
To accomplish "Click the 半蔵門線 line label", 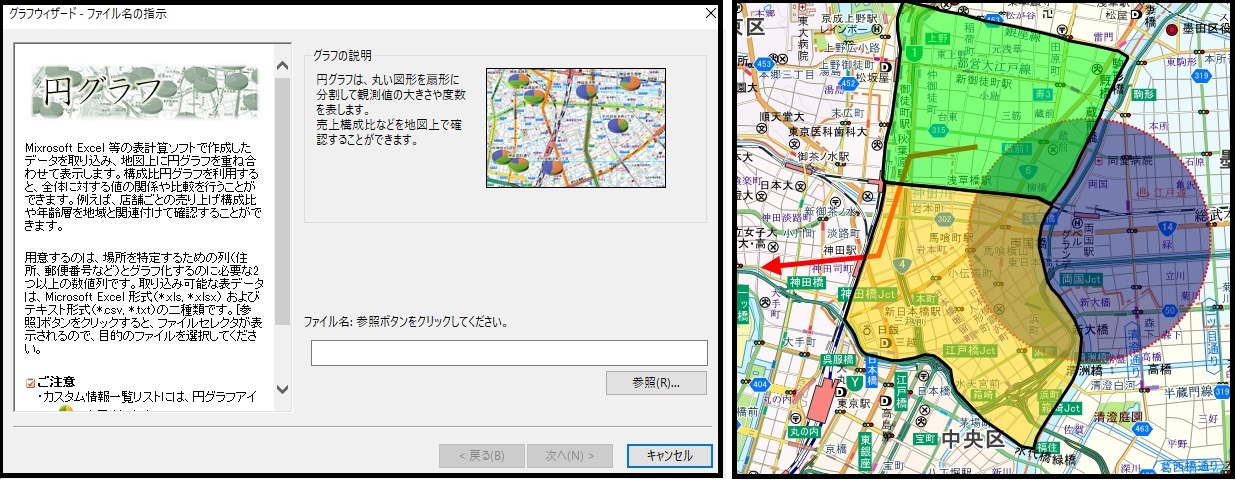I will tap(1189, 392).
